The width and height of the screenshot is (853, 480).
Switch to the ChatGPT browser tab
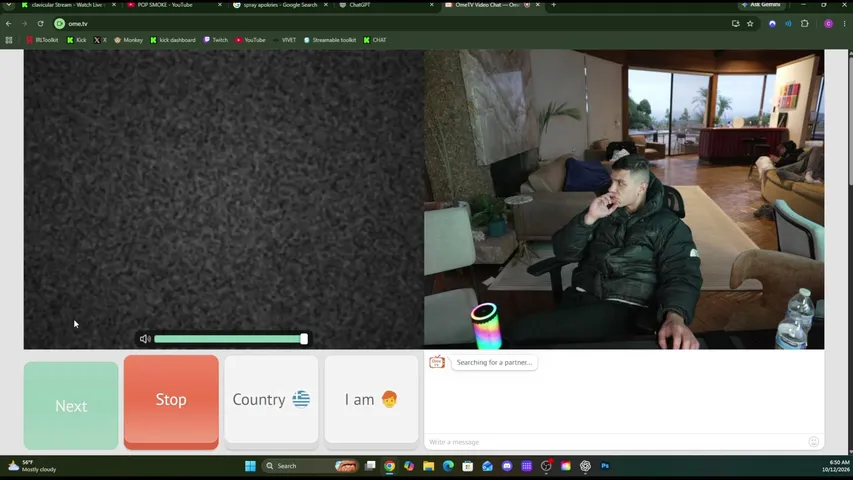[x=360, y=5]
